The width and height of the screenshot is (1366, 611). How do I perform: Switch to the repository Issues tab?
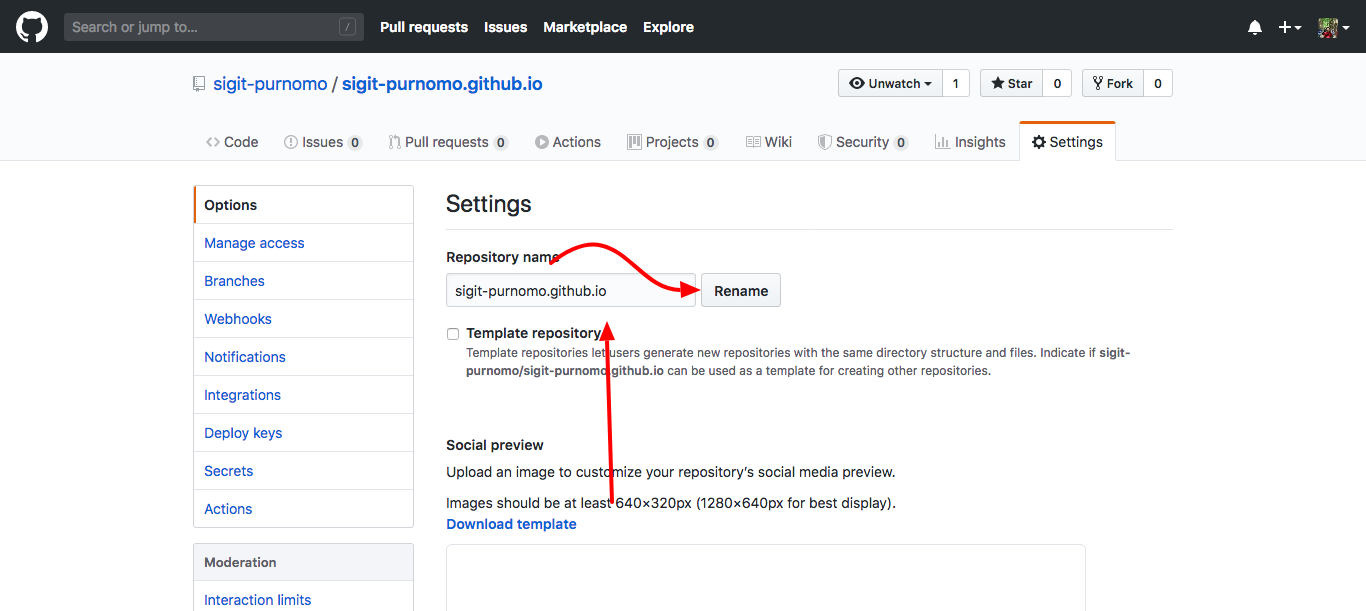[x=323, y=142]
